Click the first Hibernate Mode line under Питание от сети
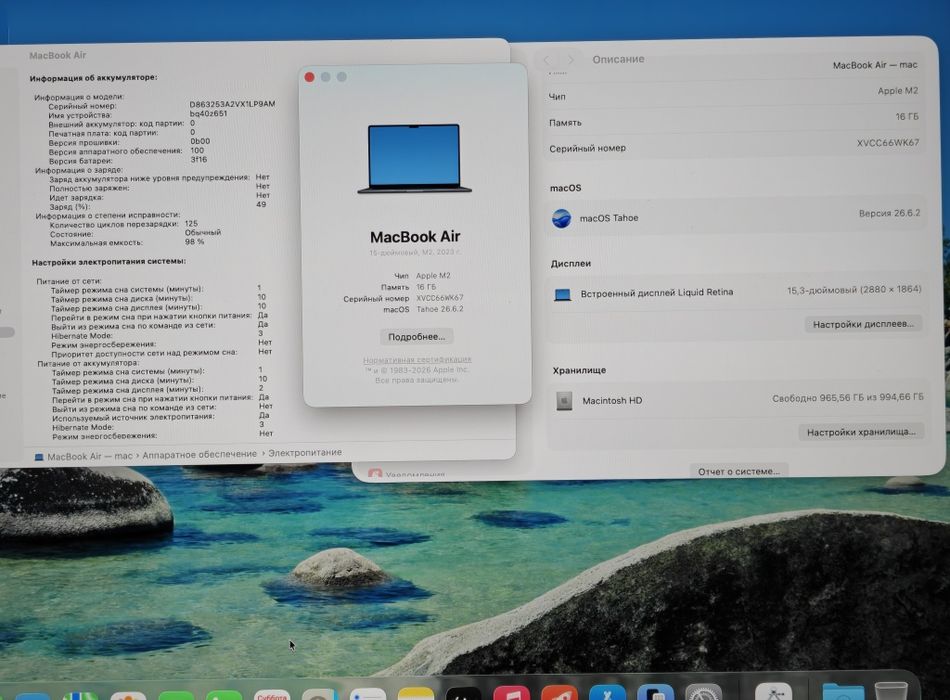Viewport: 950px width, 700px height. [x=158, y=335]
